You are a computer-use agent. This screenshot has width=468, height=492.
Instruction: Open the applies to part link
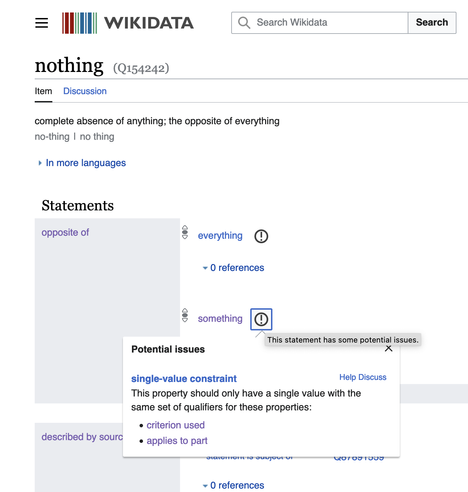point(177,441)
